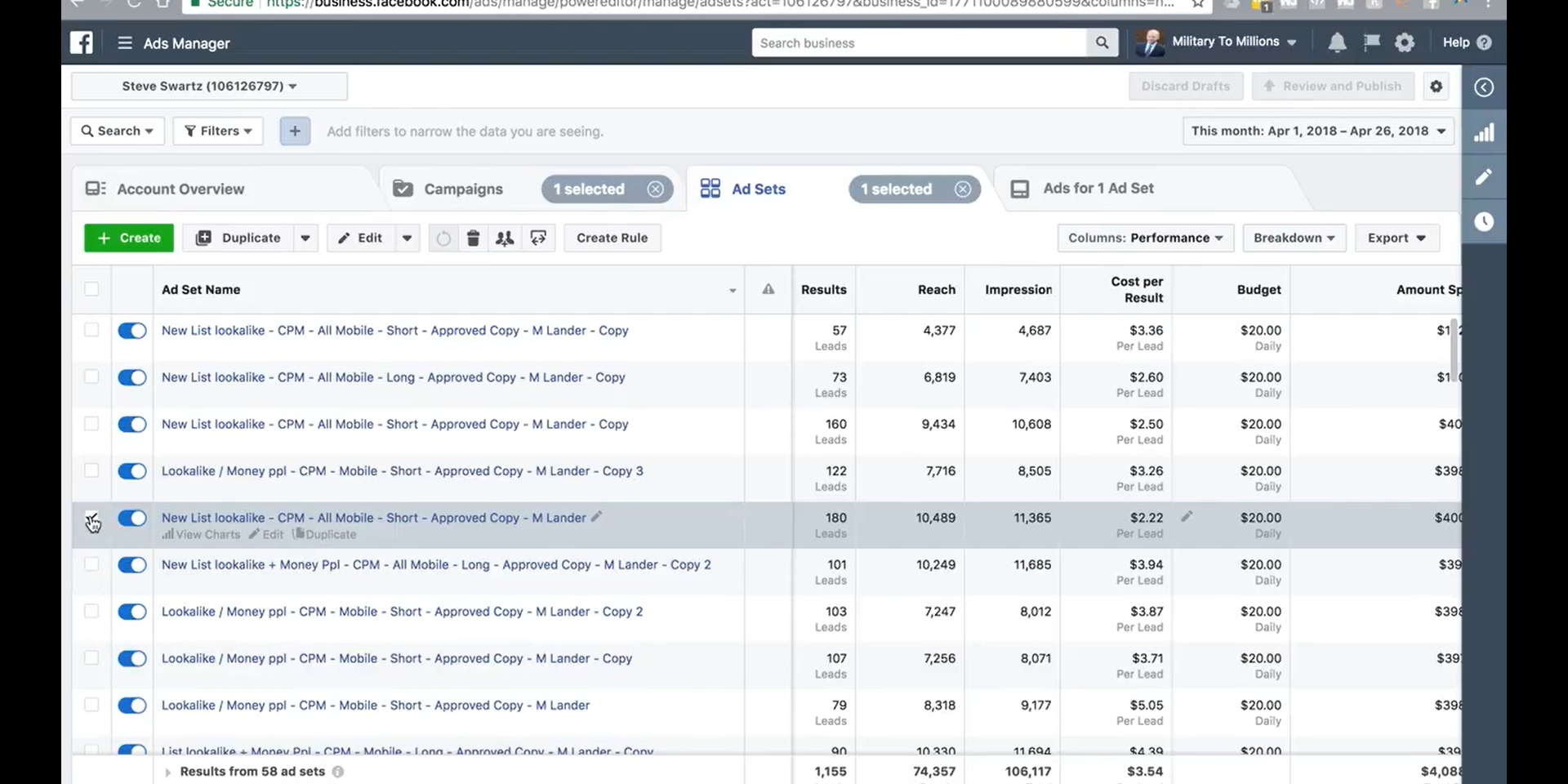
Task: Bookmark page with browser star icon
Action: [x=1198, y=5]
